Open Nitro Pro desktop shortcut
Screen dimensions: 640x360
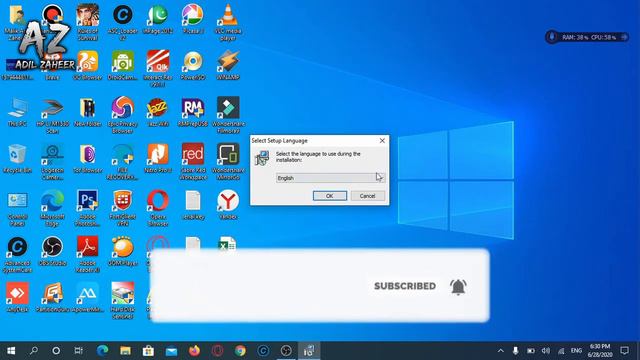click(x=158, y=158)
